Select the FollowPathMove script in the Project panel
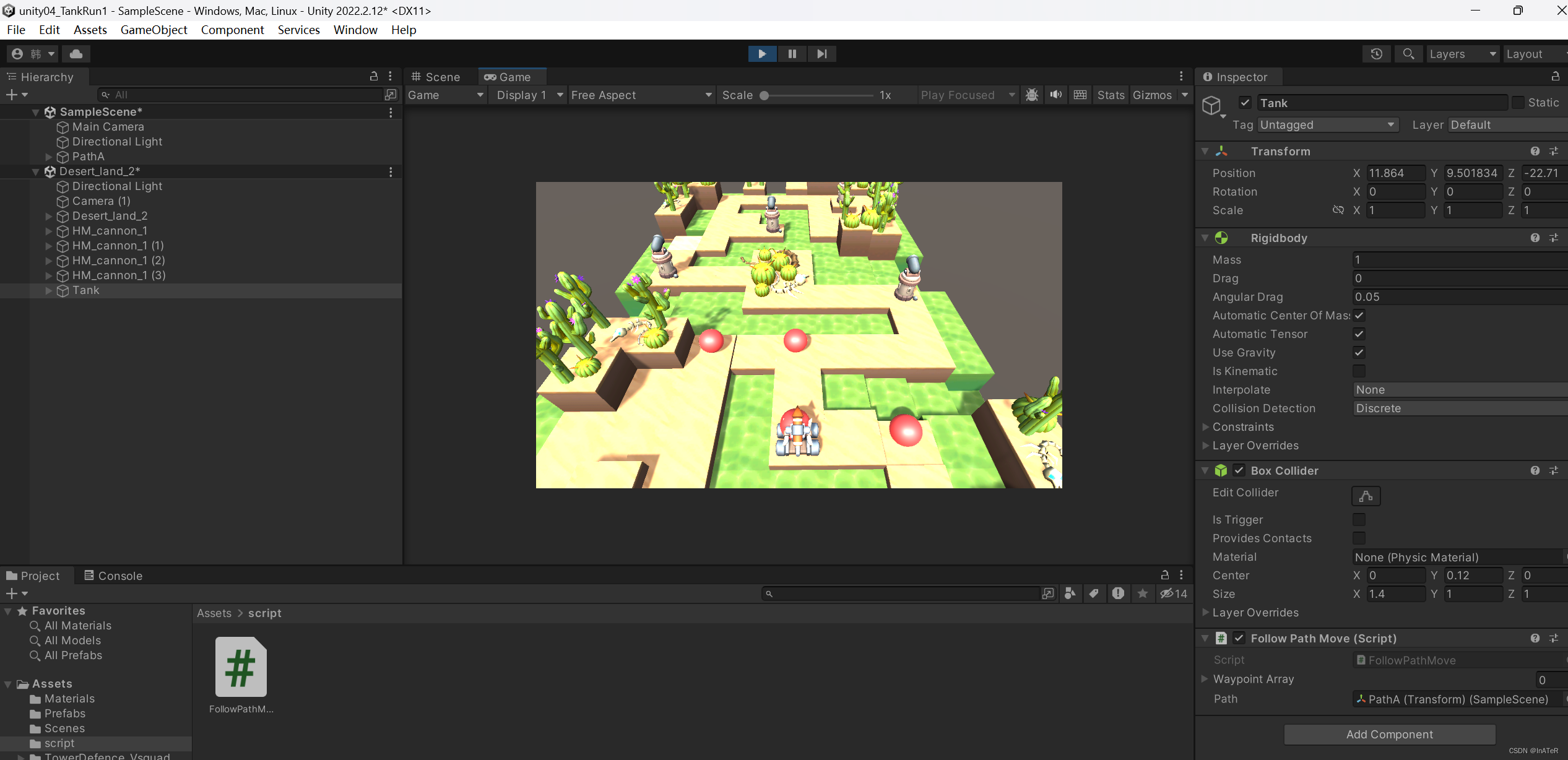Screen dimensions: 1568x760 click(x=240, y=667)
